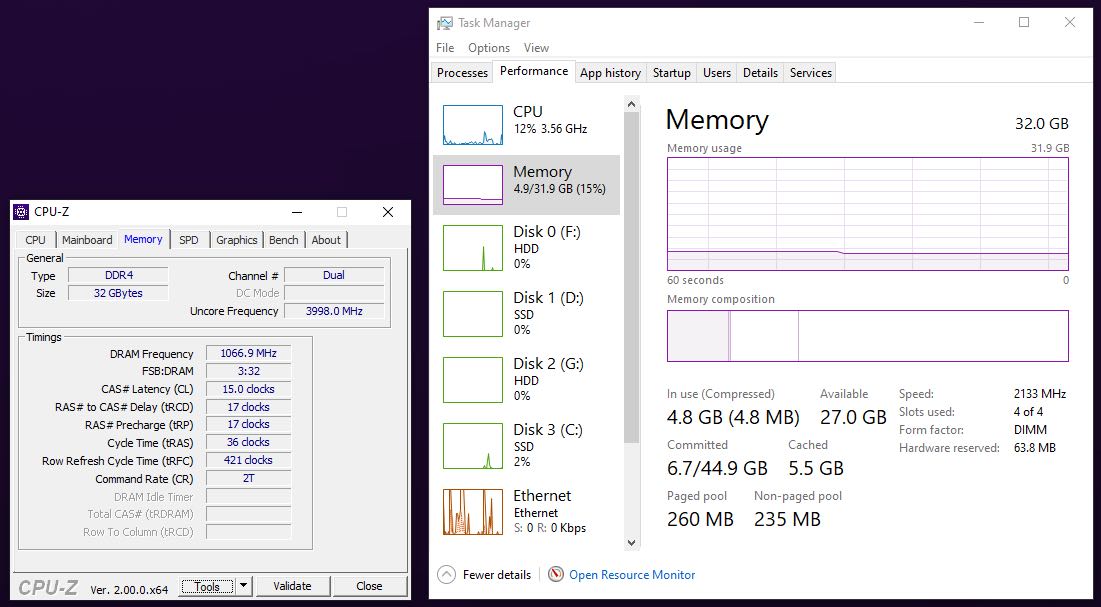Click the Resource Monitor icon
Screen dimensions: 1101x607
[556, 575]
